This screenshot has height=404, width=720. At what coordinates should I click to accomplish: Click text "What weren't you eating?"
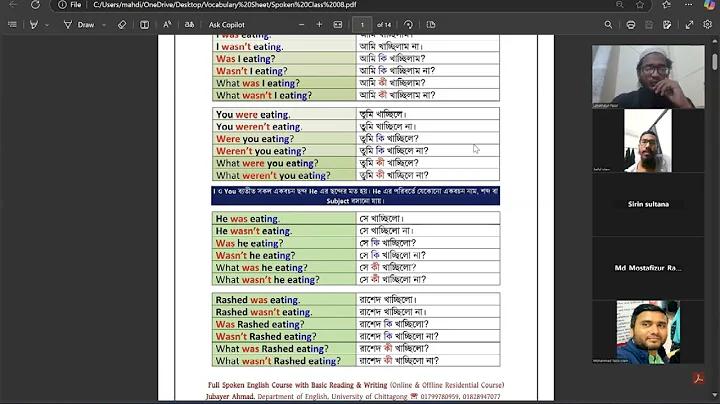[x=273, y=175]
